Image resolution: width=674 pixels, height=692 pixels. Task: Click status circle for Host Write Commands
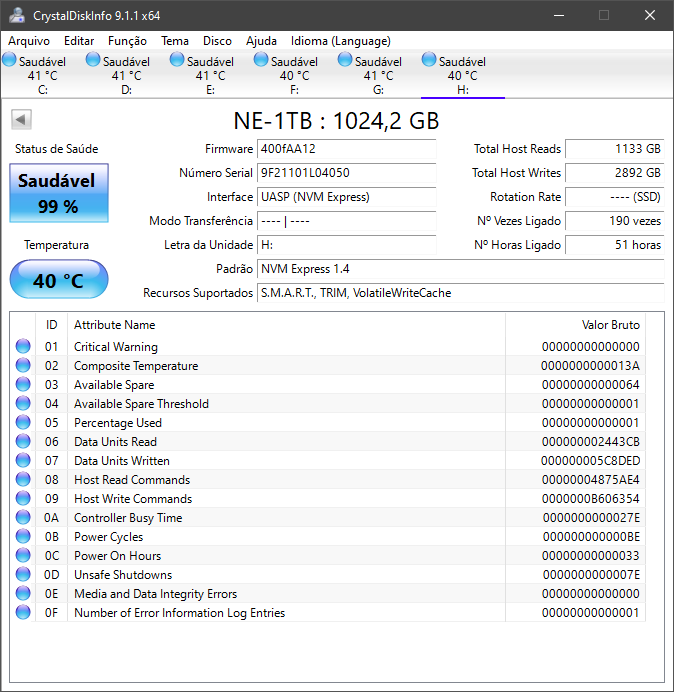pyautogui.click(x=23, y=498)
